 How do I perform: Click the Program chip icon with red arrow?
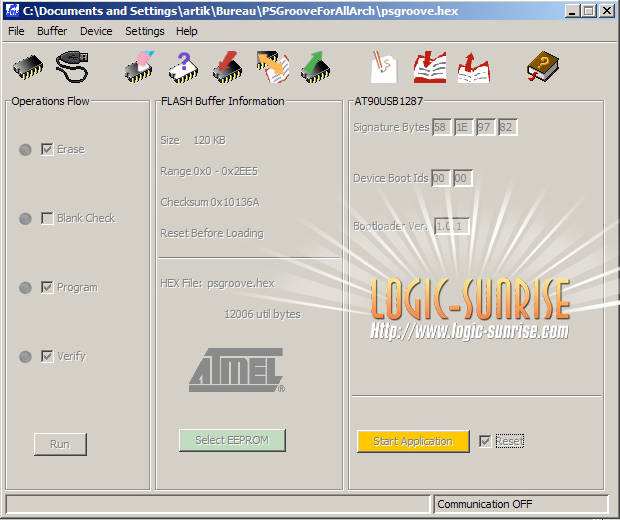227,67
